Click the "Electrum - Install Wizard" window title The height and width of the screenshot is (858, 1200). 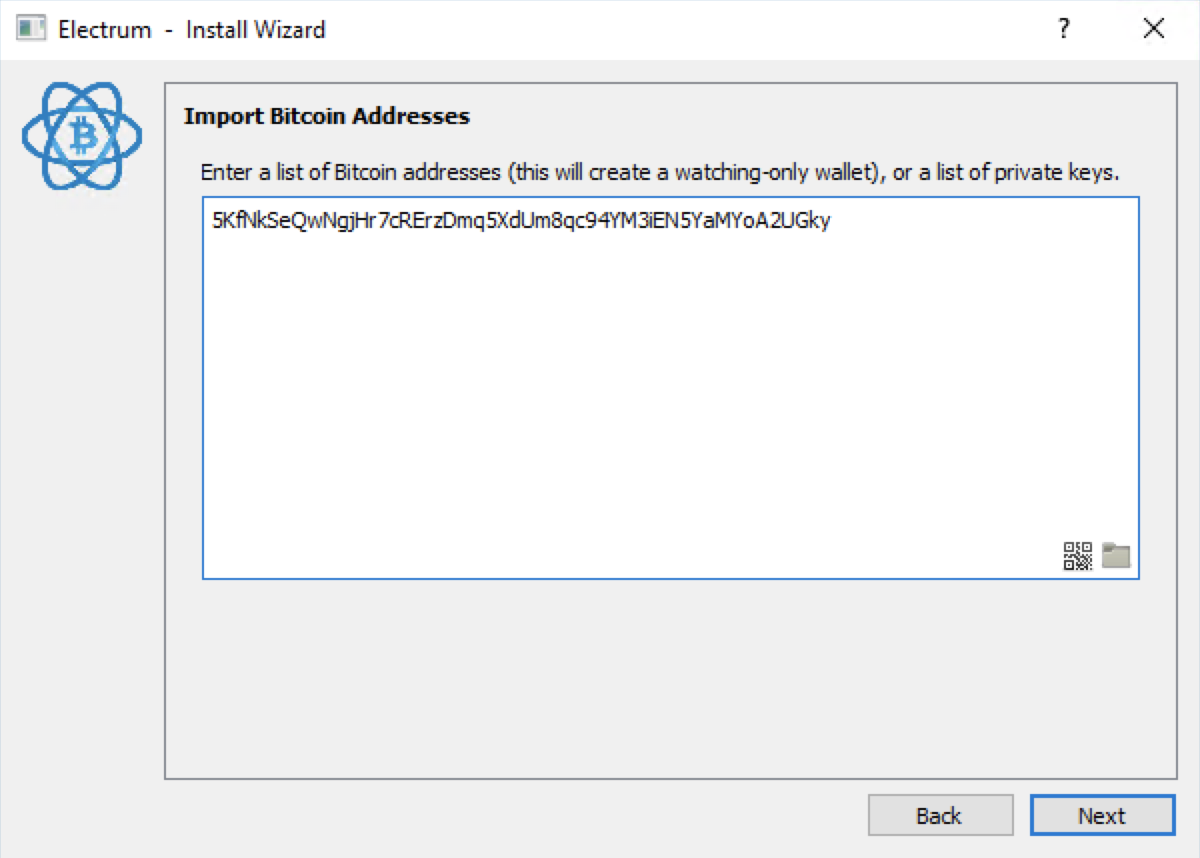[192, 29]
